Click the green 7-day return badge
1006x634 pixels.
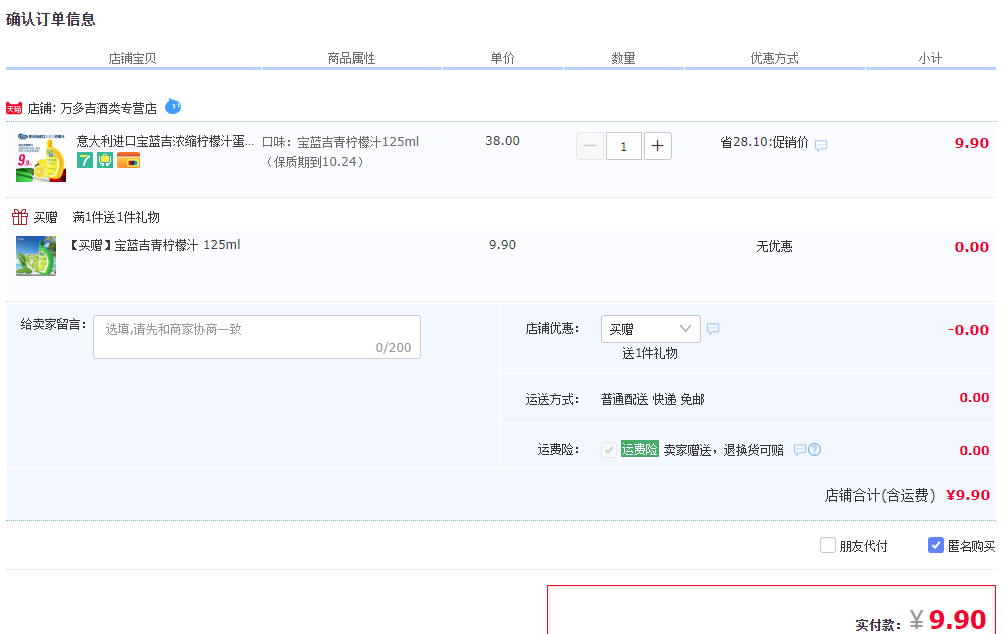click(85, 160)
